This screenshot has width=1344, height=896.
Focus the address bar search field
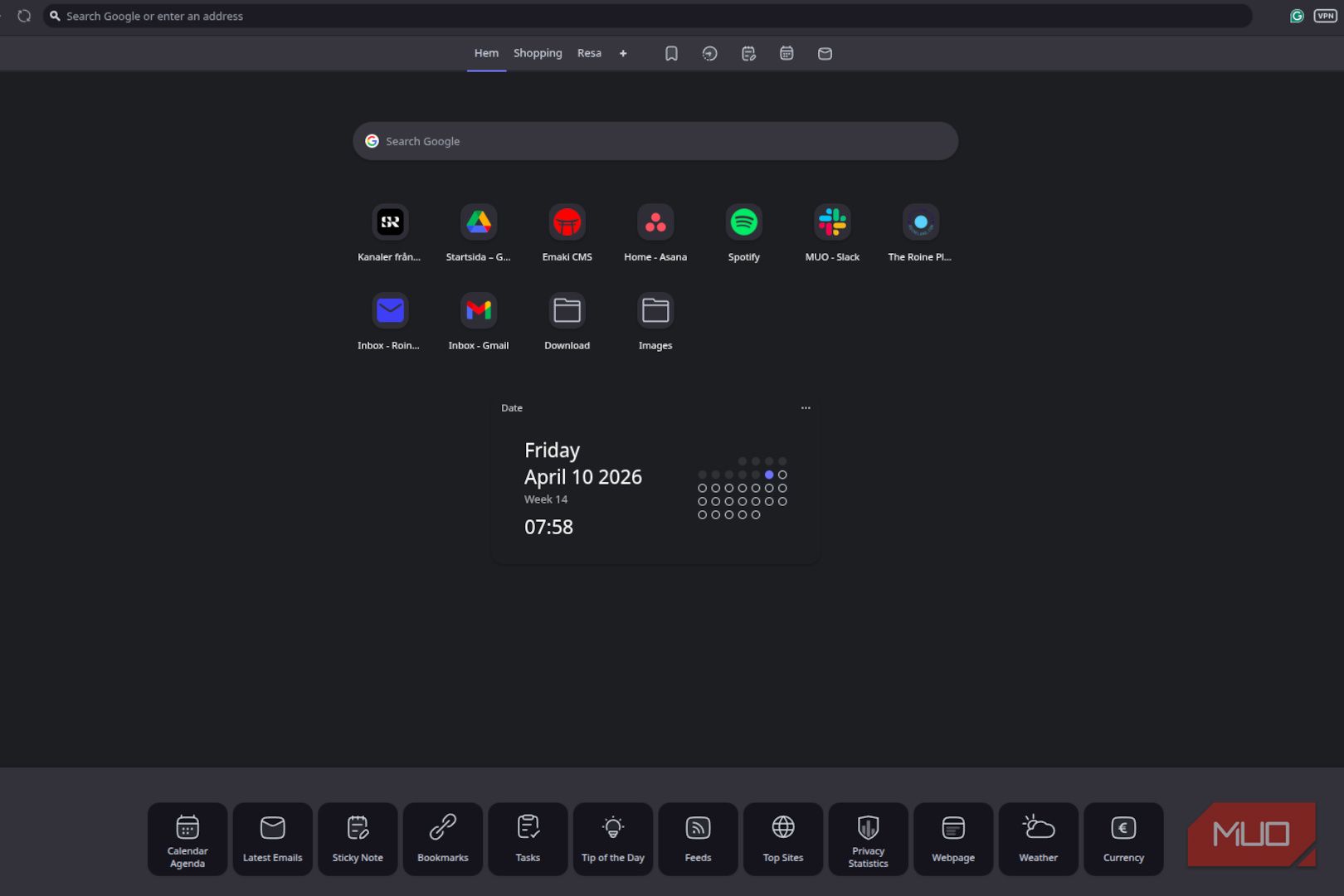click(x=647, y=16)
